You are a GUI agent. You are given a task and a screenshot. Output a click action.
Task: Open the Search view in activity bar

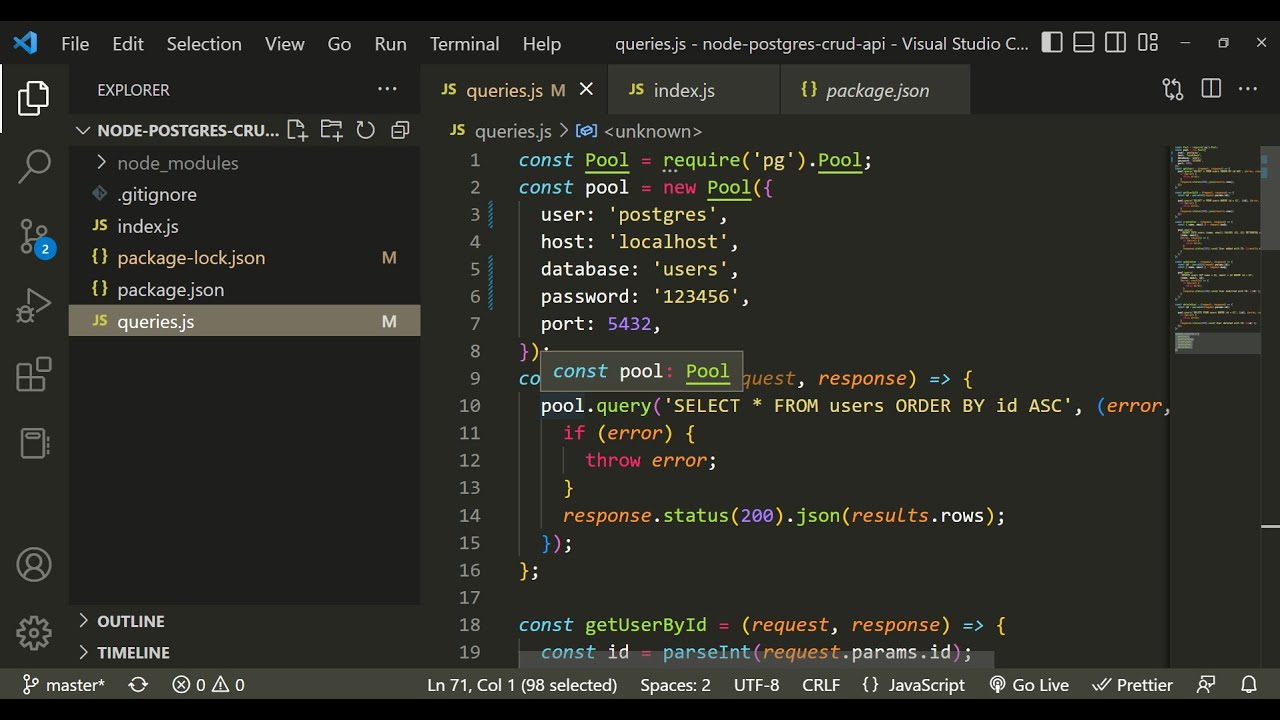[x=34, y=166]
